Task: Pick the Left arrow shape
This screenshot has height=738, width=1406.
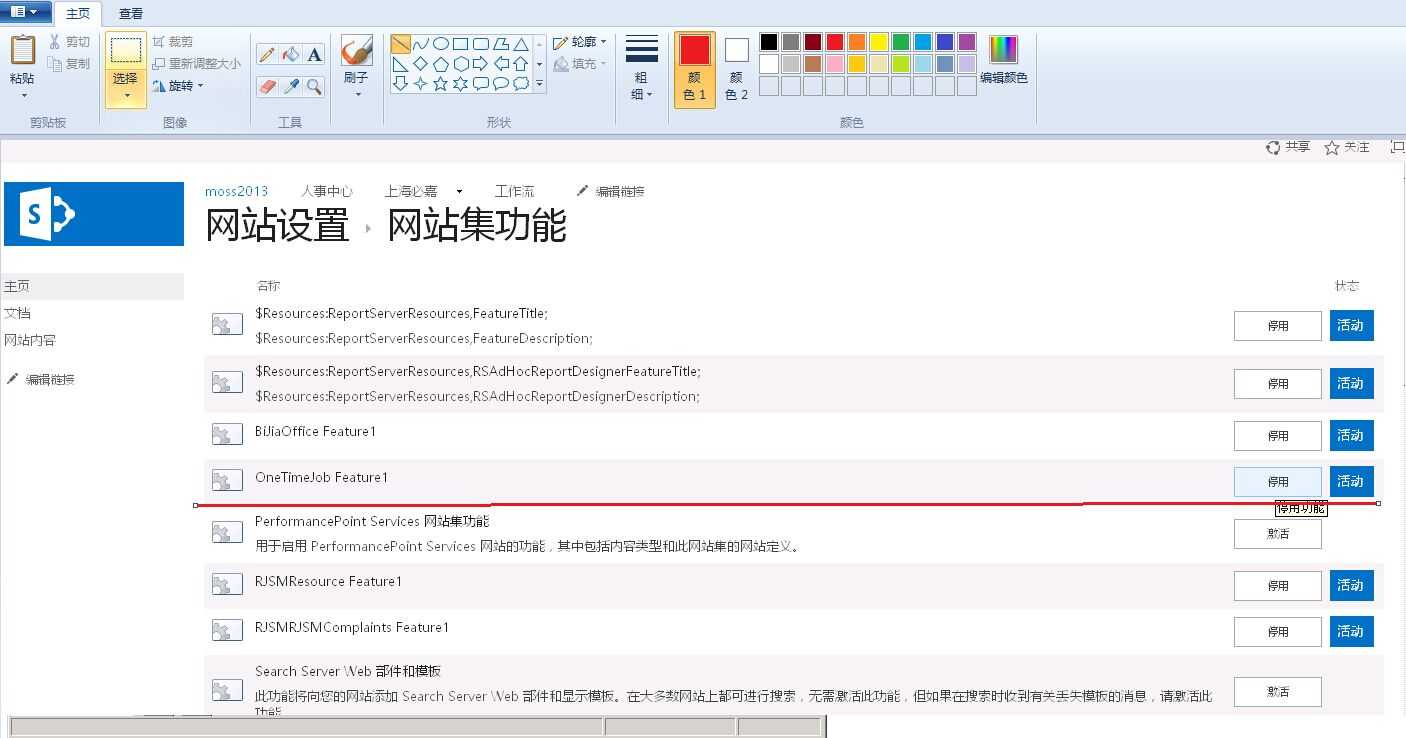Action: click(x=500, y=64)
